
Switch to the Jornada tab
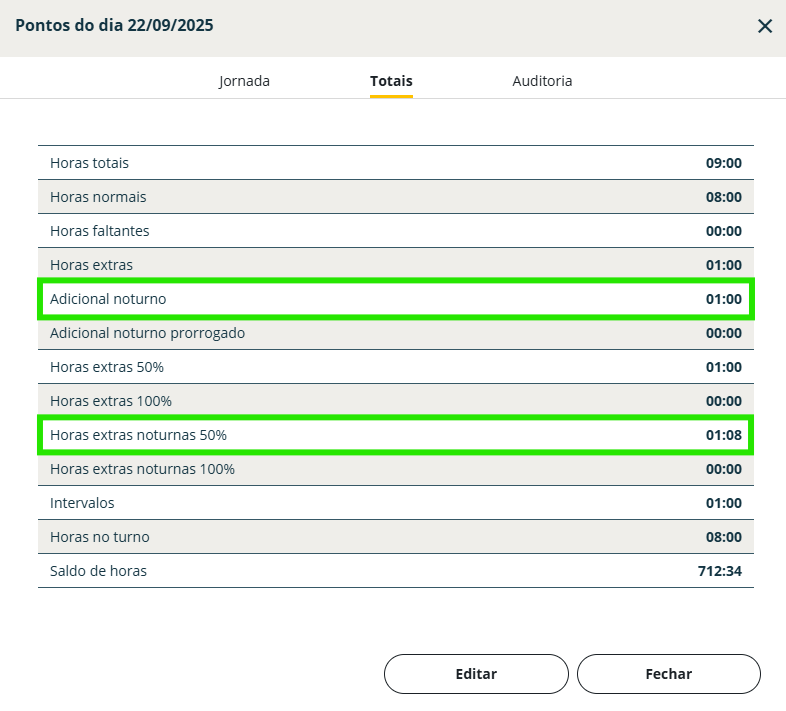244,81
